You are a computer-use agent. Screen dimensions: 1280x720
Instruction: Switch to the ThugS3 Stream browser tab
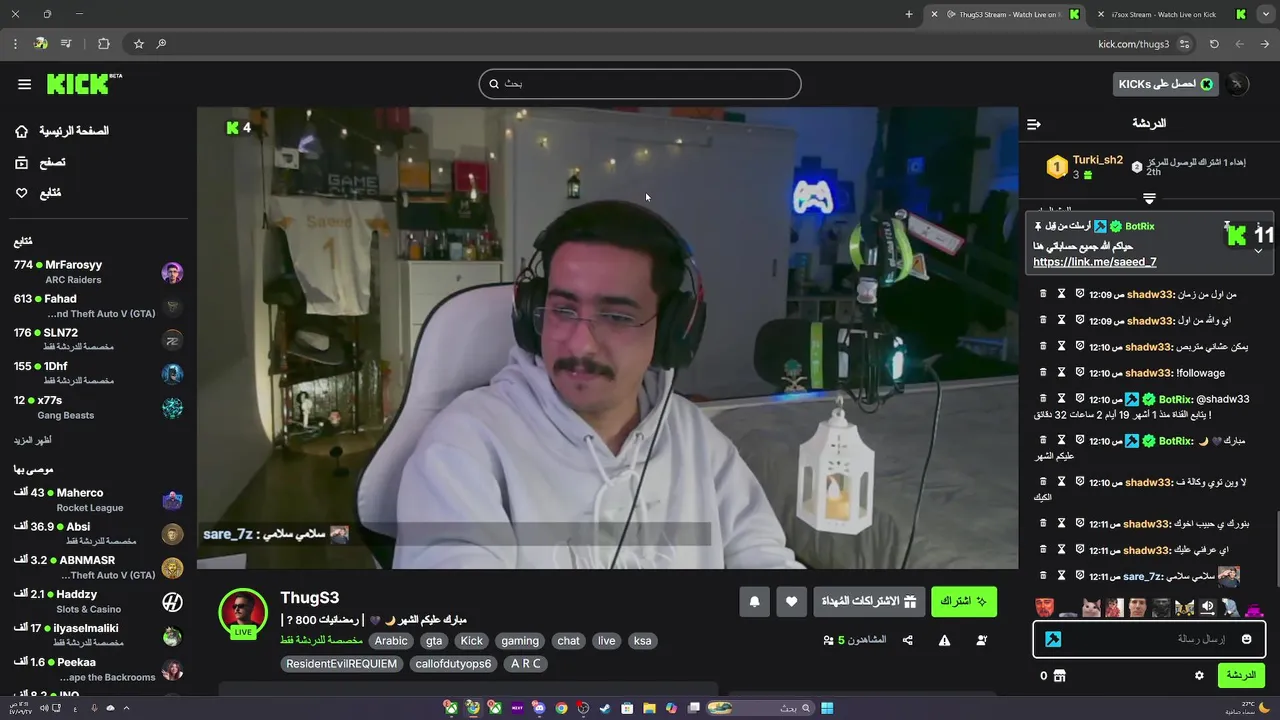[1006, 14]
